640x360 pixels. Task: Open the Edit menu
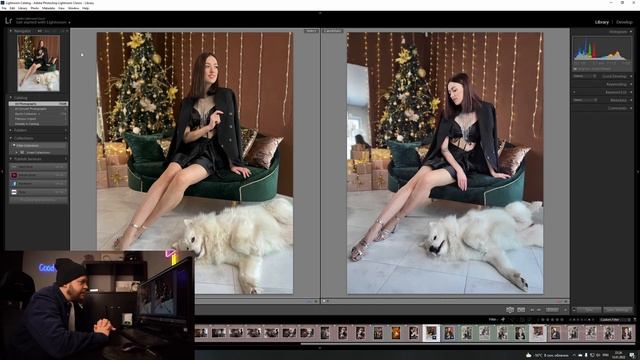coord(12,8)
